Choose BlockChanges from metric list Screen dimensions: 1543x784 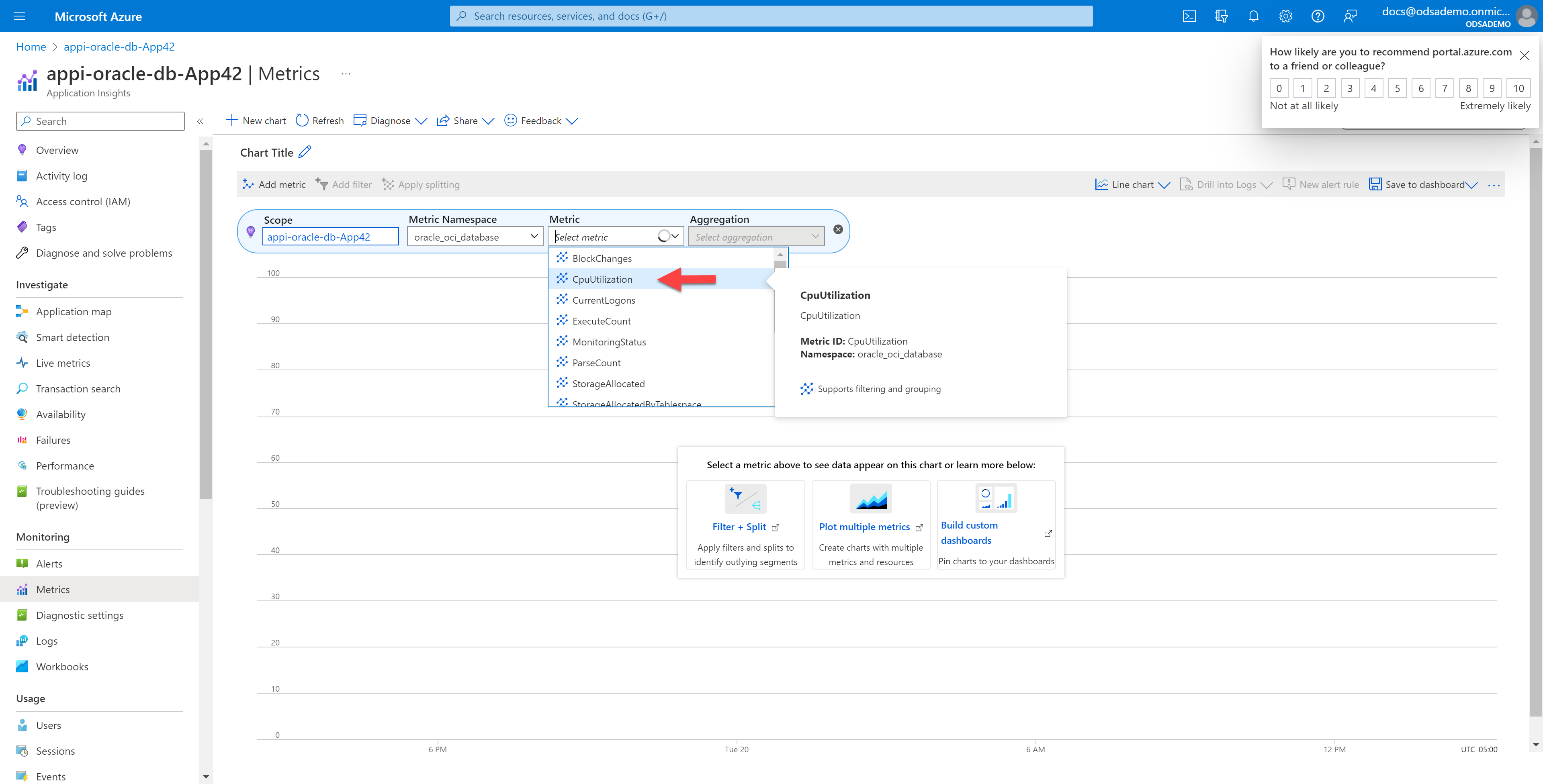click(661, 258)
